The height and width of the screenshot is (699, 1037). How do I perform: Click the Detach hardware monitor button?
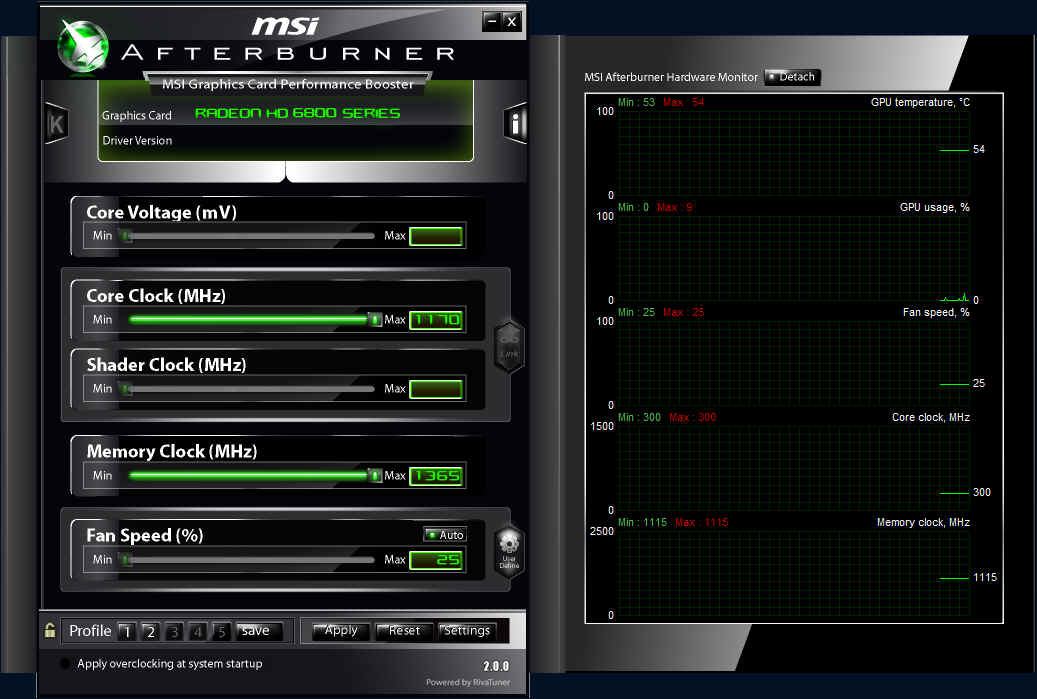(792, 77)
